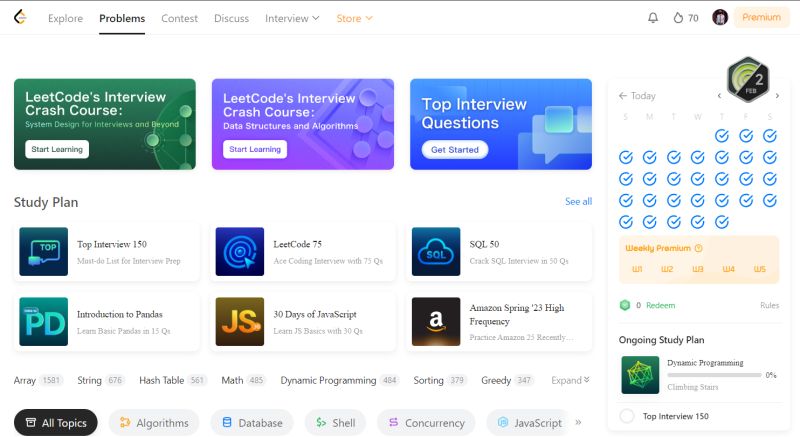
Task: Open LeetCode 75 target icon
Action: [x=240, y=251]
